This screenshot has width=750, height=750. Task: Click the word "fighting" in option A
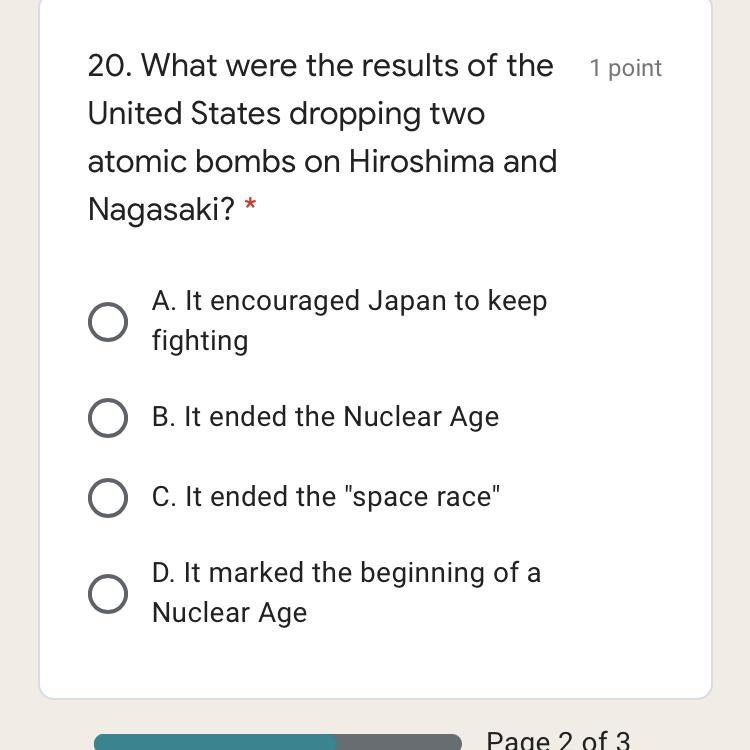point(200,341)
